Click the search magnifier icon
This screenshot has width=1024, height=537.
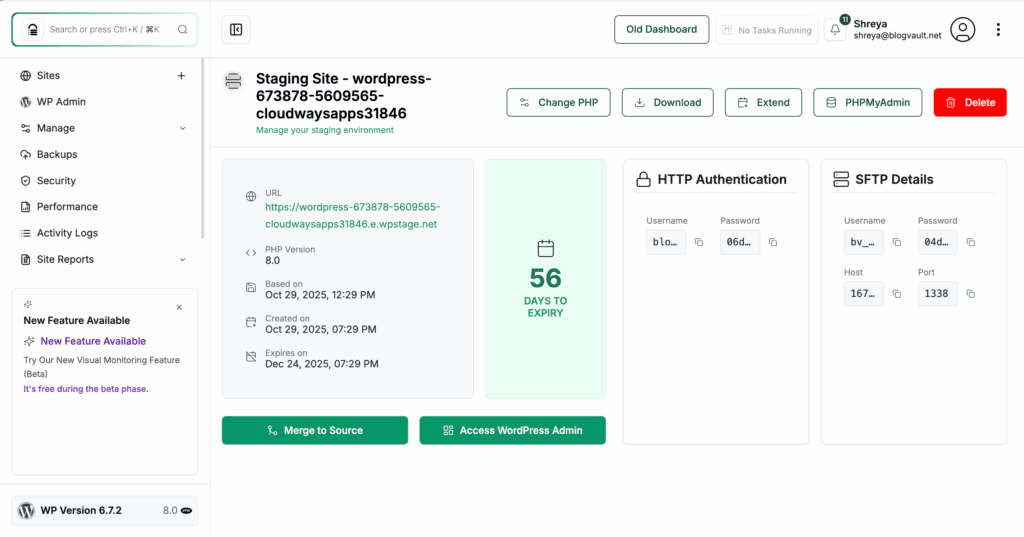pyautogui.click(x=183, y=29)
